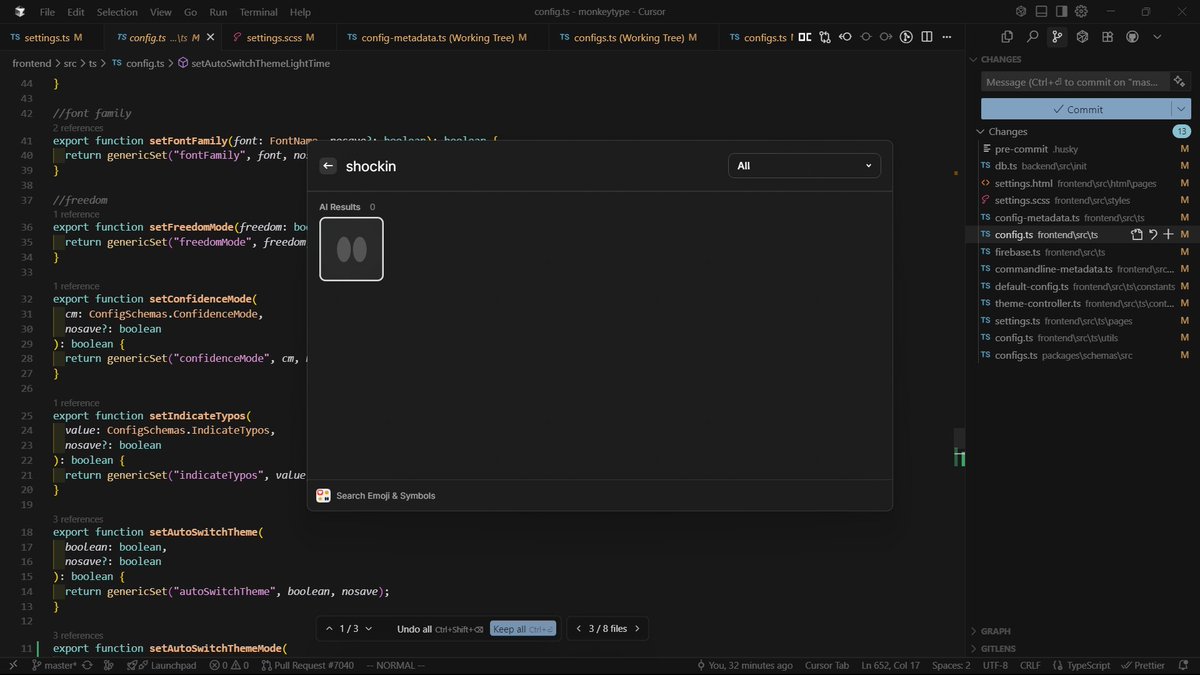Go to the next change arrow in editor toolbar
Screen dimensions: 1200x675
(x=886, y=37)
